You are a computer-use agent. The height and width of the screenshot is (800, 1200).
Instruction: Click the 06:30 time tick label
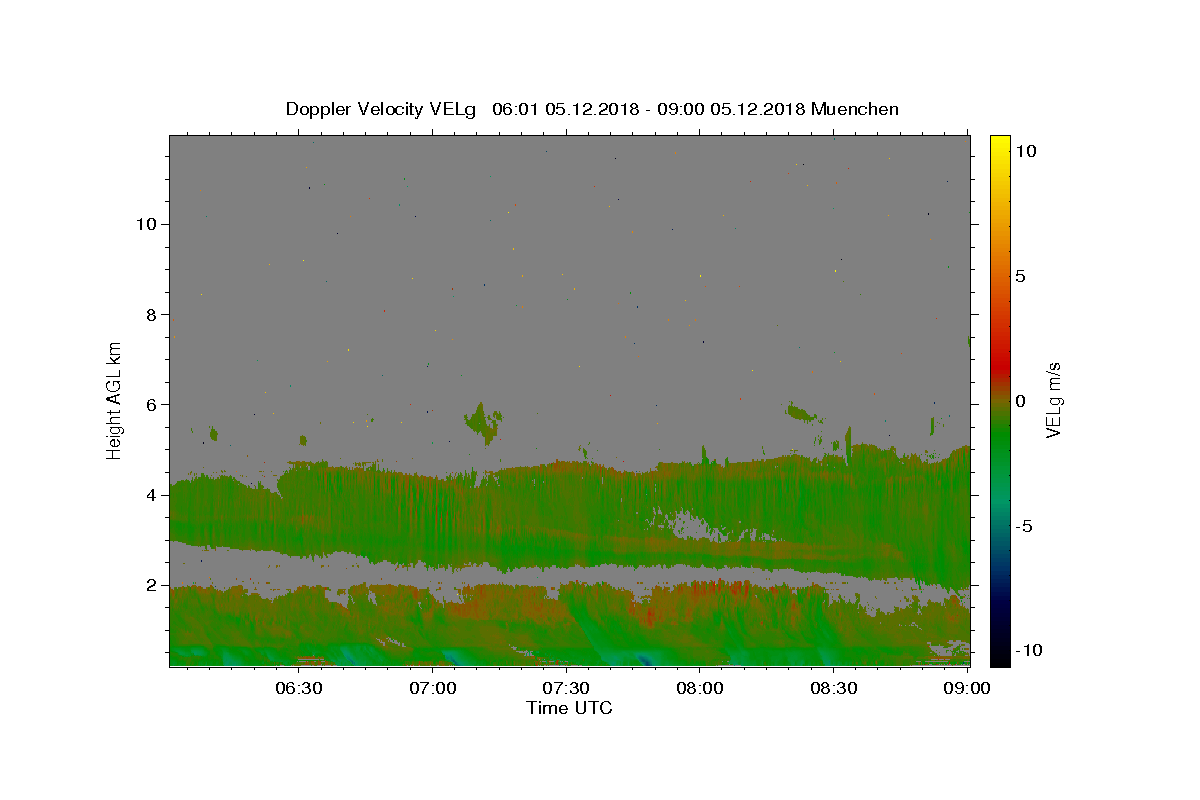click(x=298, y=689)
